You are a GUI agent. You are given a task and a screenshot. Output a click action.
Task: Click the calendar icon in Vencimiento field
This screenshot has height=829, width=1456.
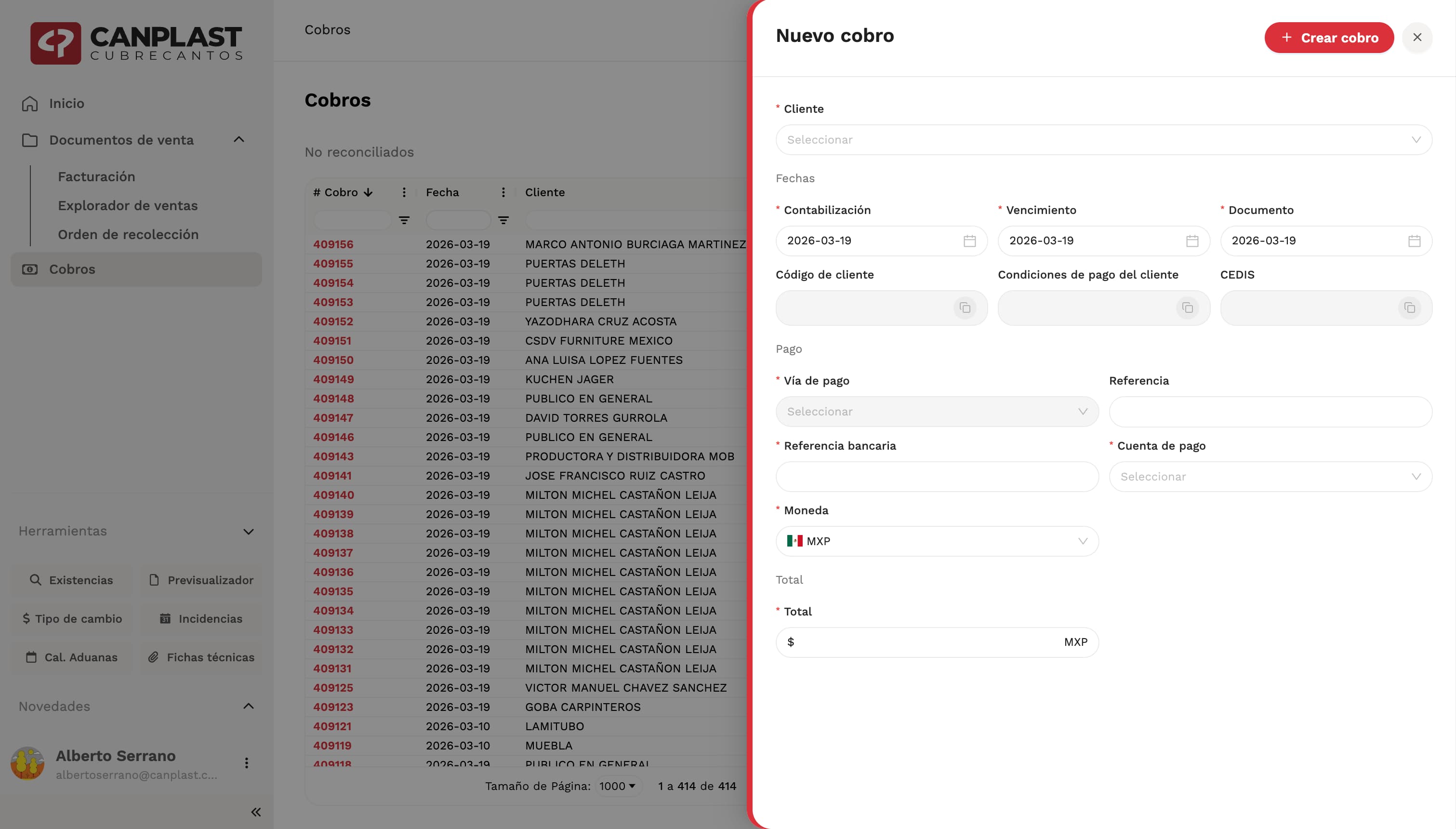tap(1192, 241)
